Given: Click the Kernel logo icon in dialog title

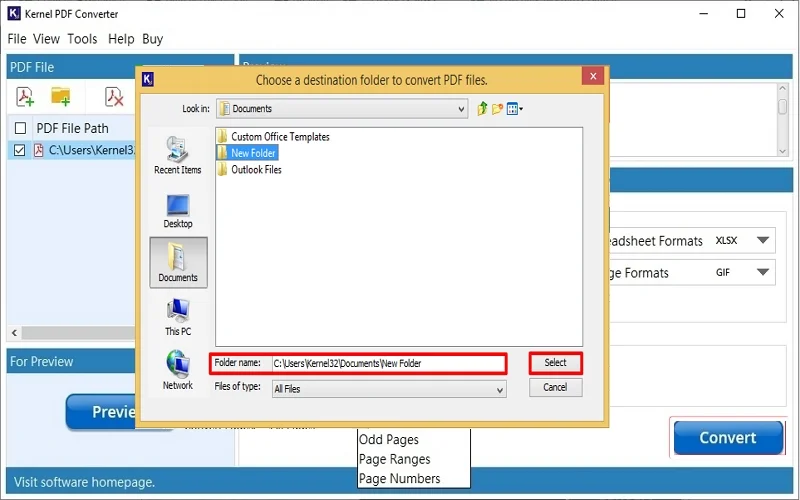Looking at the screenshot, I should pyautogui.click(x=148, y=79).
